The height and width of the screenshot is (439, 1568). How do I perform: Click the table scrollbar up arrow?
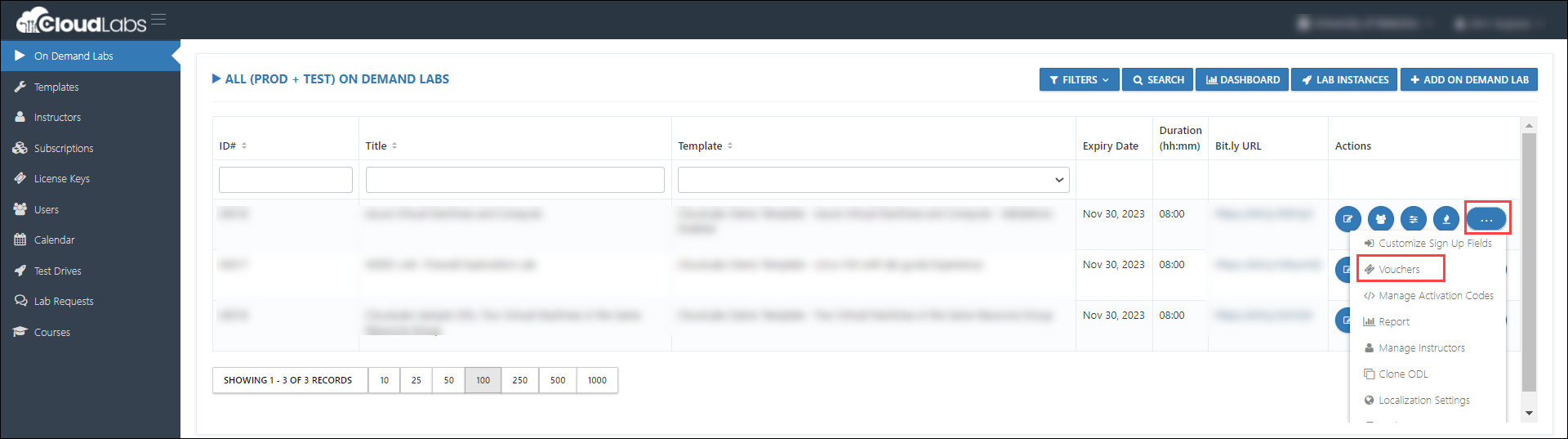1529,125
